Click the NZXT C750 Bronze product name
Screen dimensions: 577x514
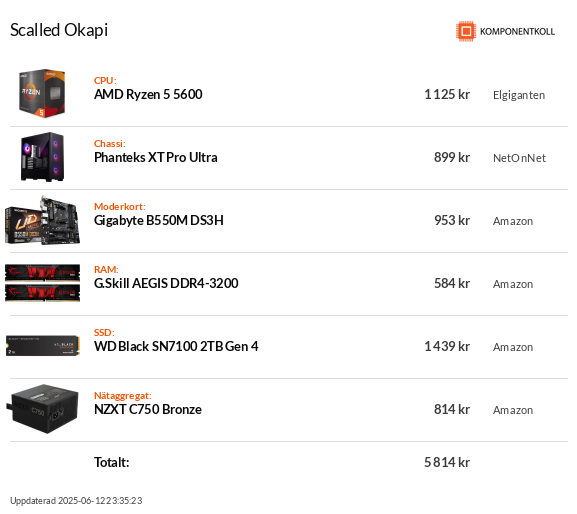(x=148, y=409)
